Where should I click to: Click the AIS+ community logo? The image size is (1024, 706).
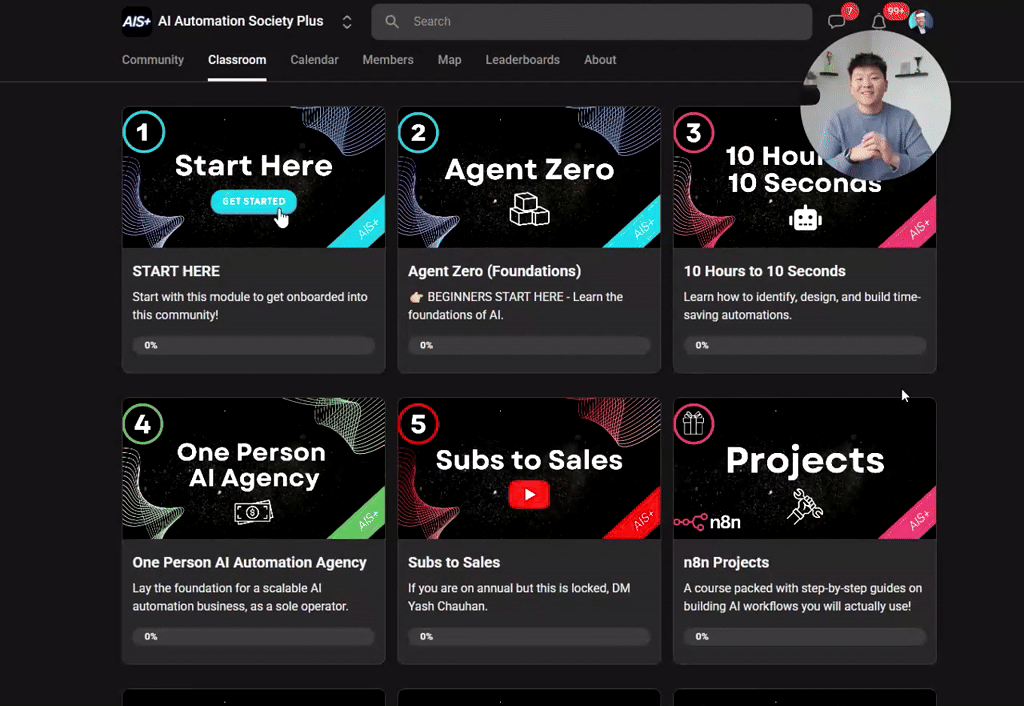(x=136, y=21)
